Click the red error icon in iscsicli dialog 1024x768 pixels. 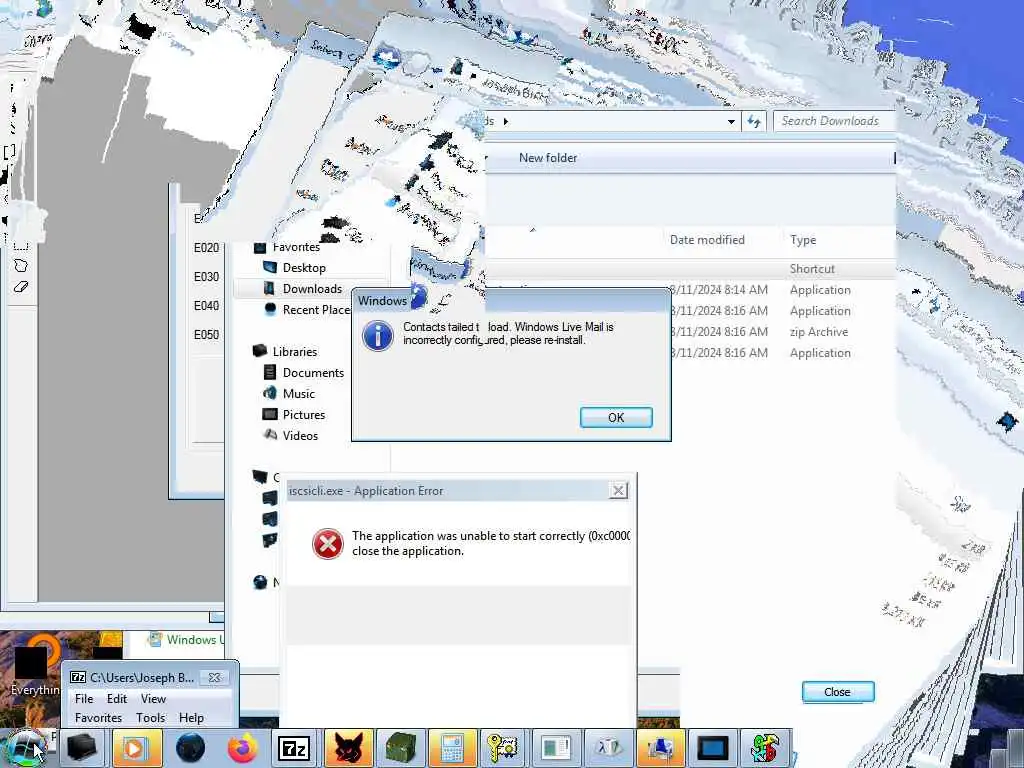click(327, 543)
